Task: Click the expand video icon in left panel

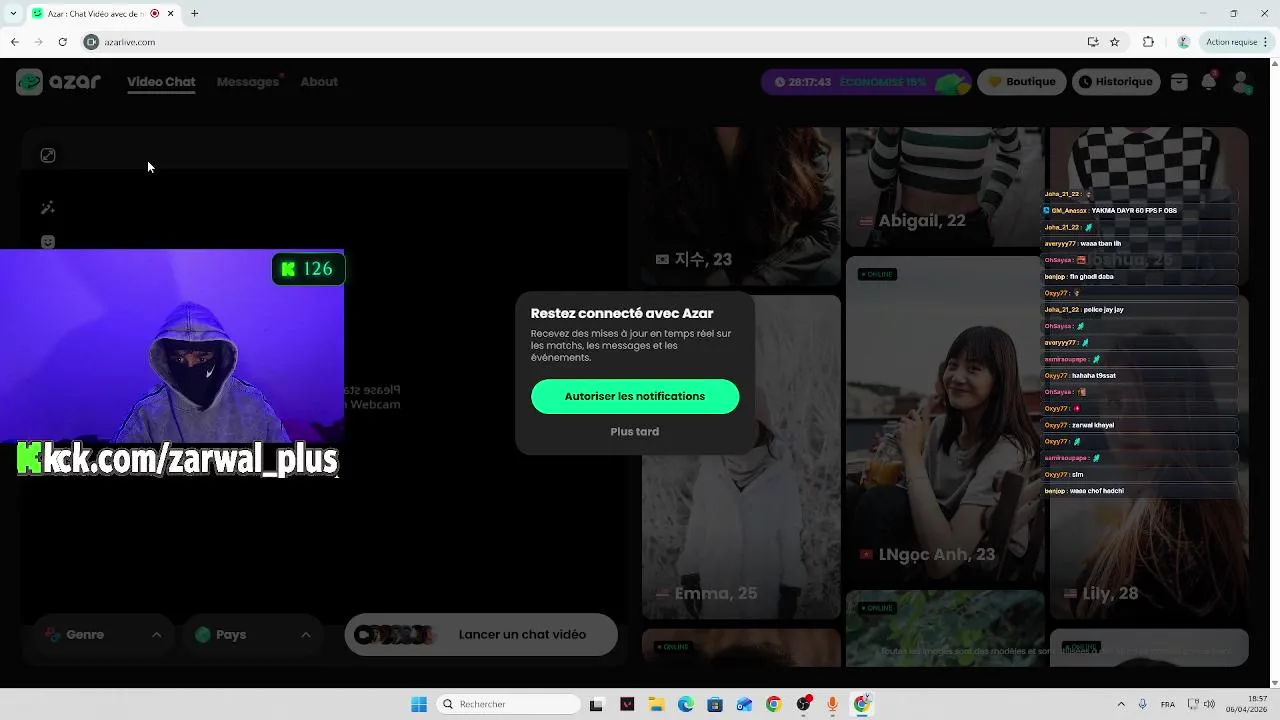Action: pyautogui.click(x=48, y=155)
